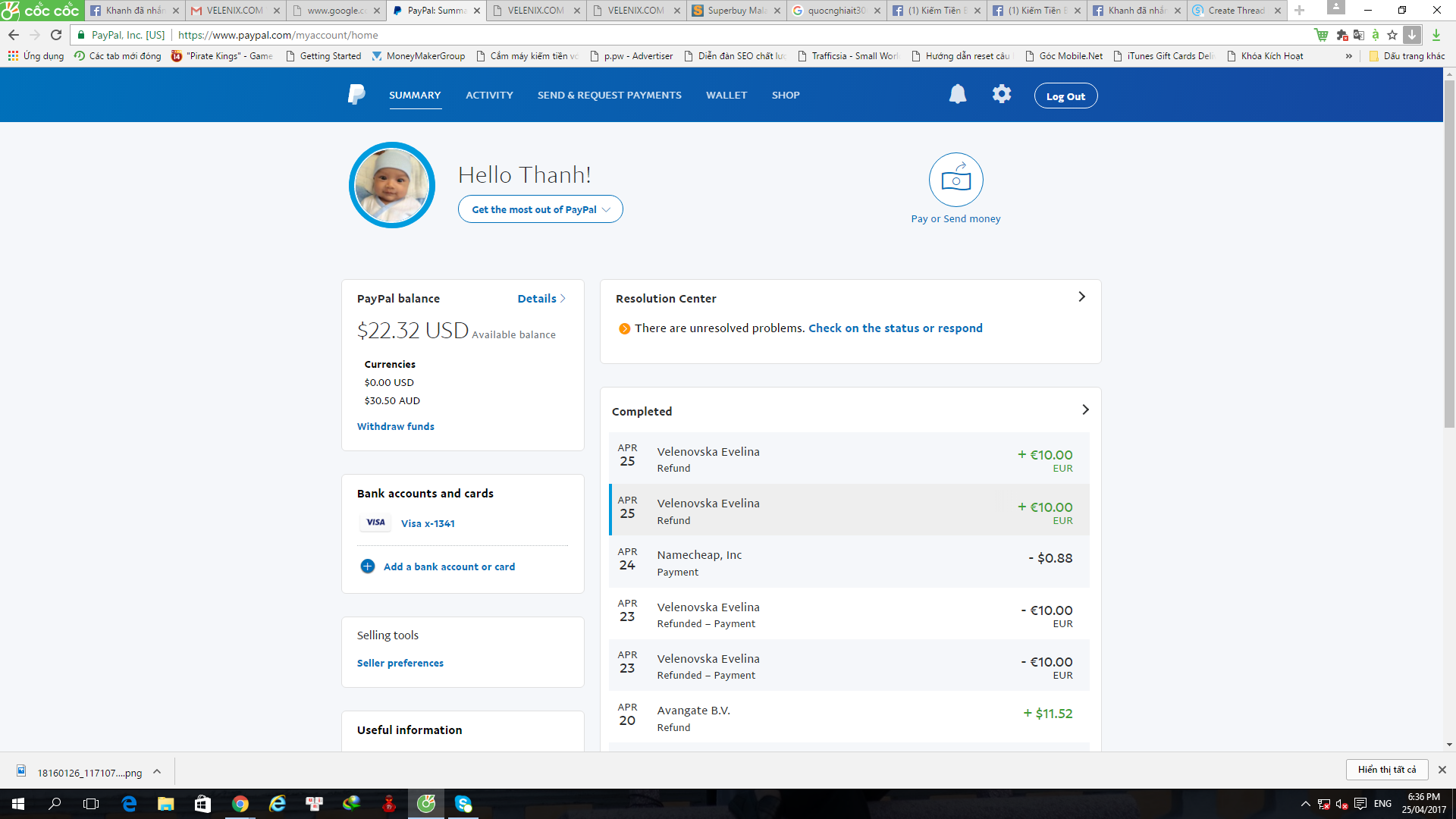Click the ENG language indicator in tray
This screenshot has height=819, width=1456.
pos(1382,804)
